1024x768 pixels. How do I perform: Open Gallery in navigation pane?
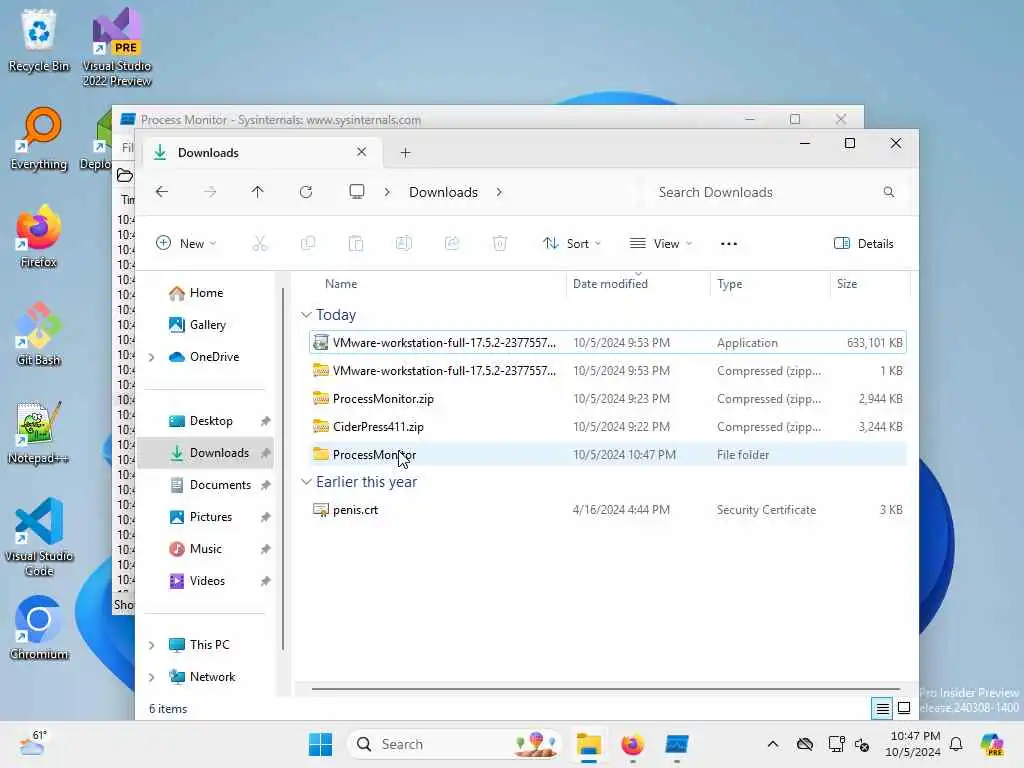(208, 325)
